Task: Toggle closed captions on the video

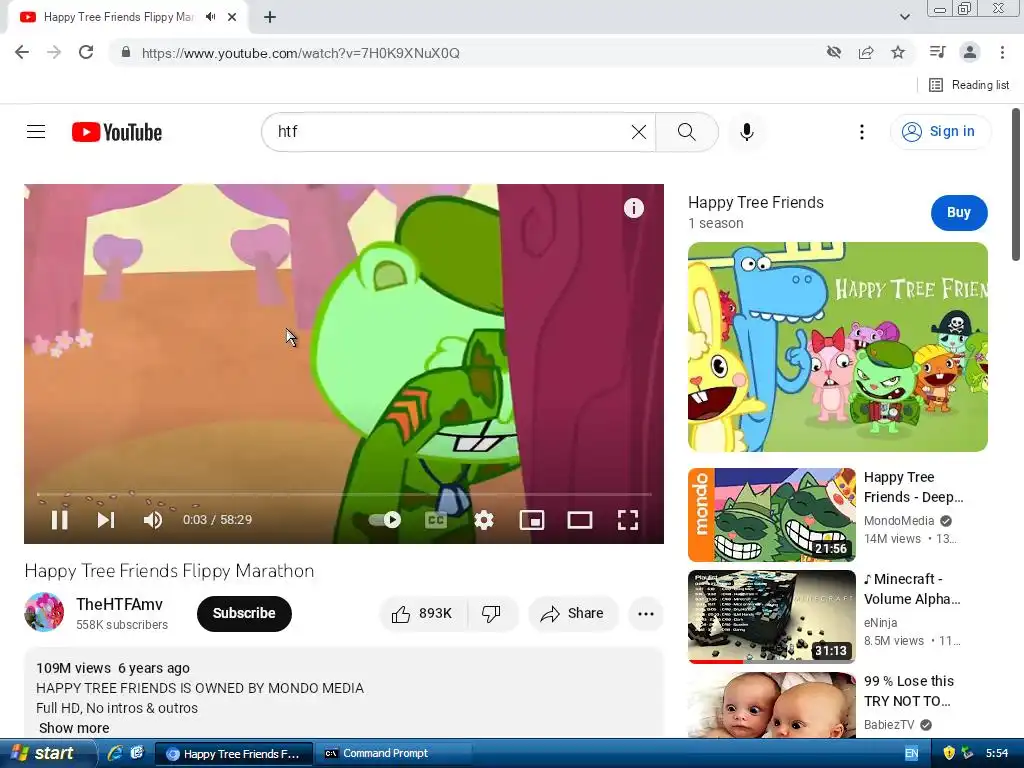Action: click(x=436, y=520)
